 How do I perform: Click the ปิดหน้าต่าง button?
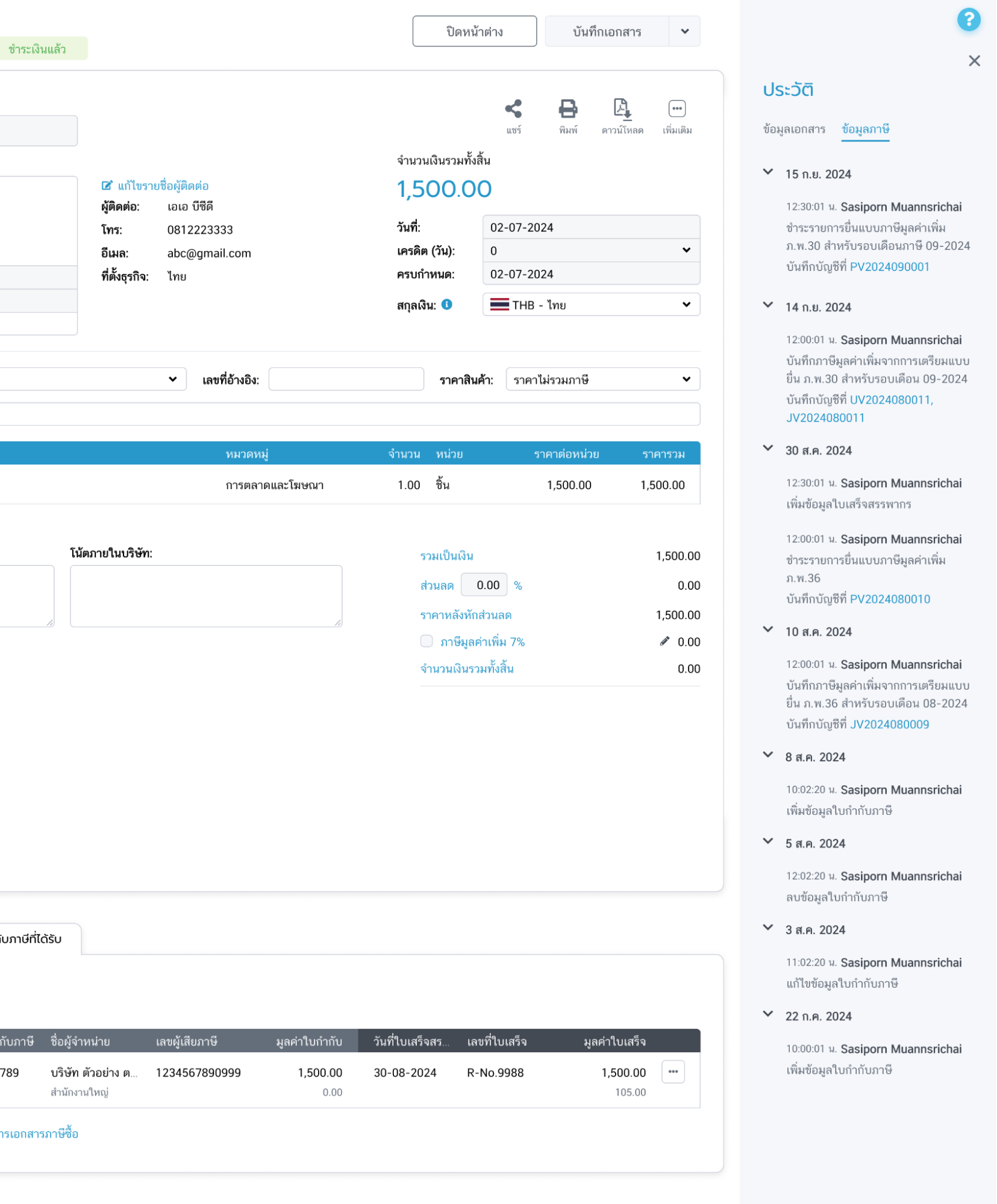pos(474,31)
